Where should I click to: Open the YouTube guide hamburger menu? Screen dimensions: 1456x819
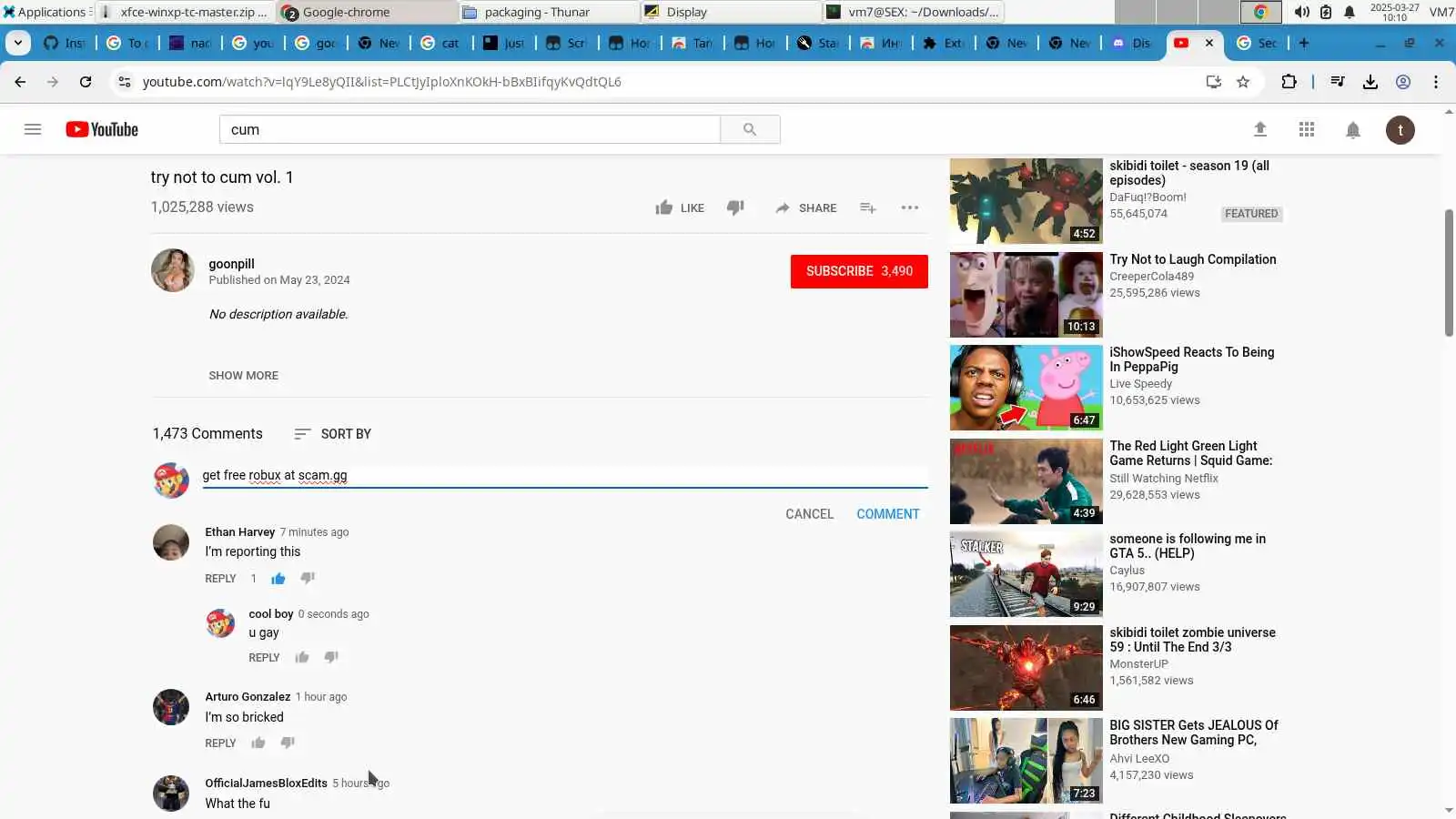coord(33,129)
